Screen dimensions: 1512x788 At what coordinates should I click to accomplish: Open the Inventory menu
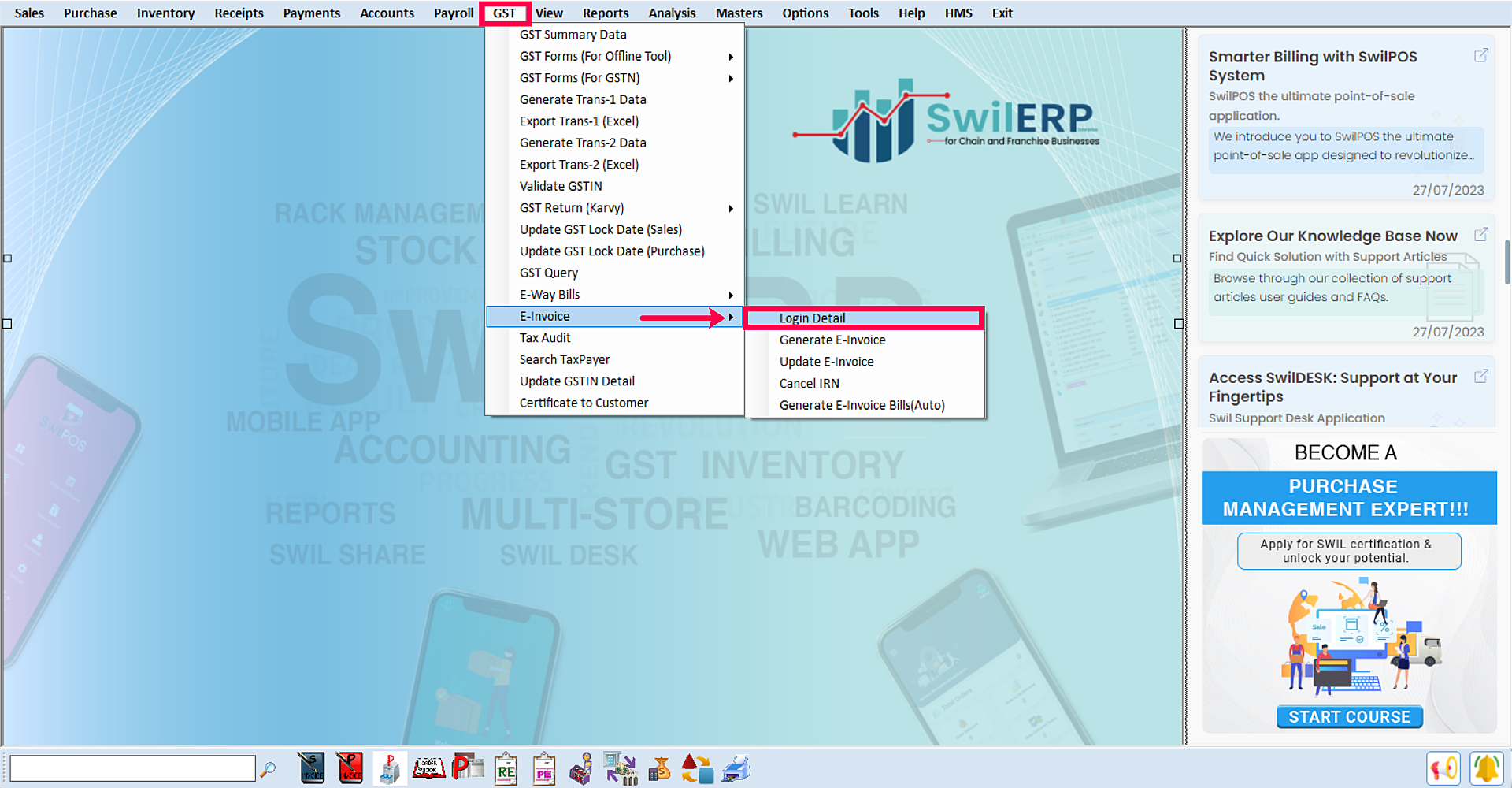[165, 13]
